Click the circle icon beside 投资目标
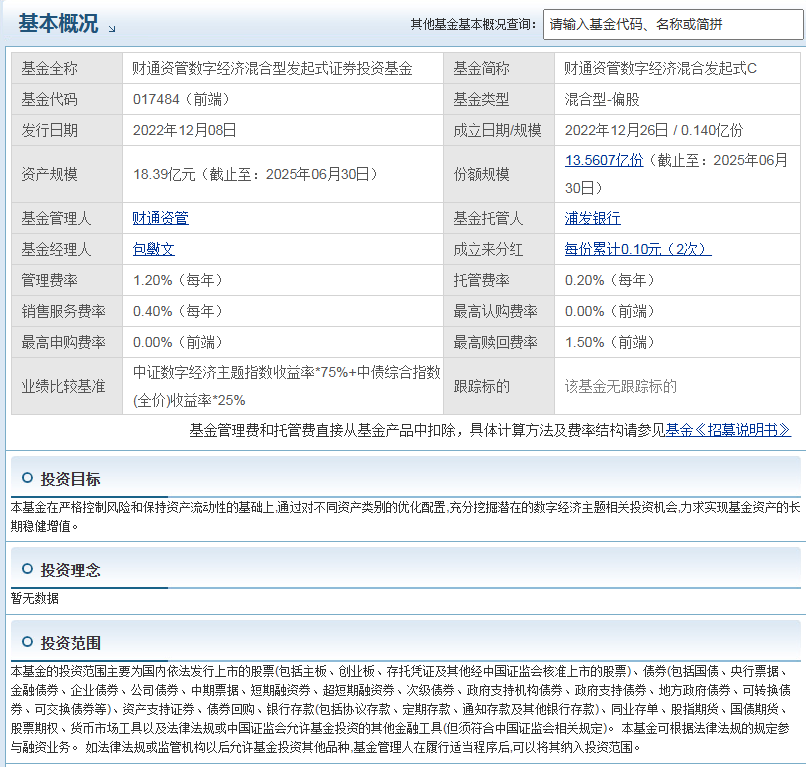 tap(27, 478)
